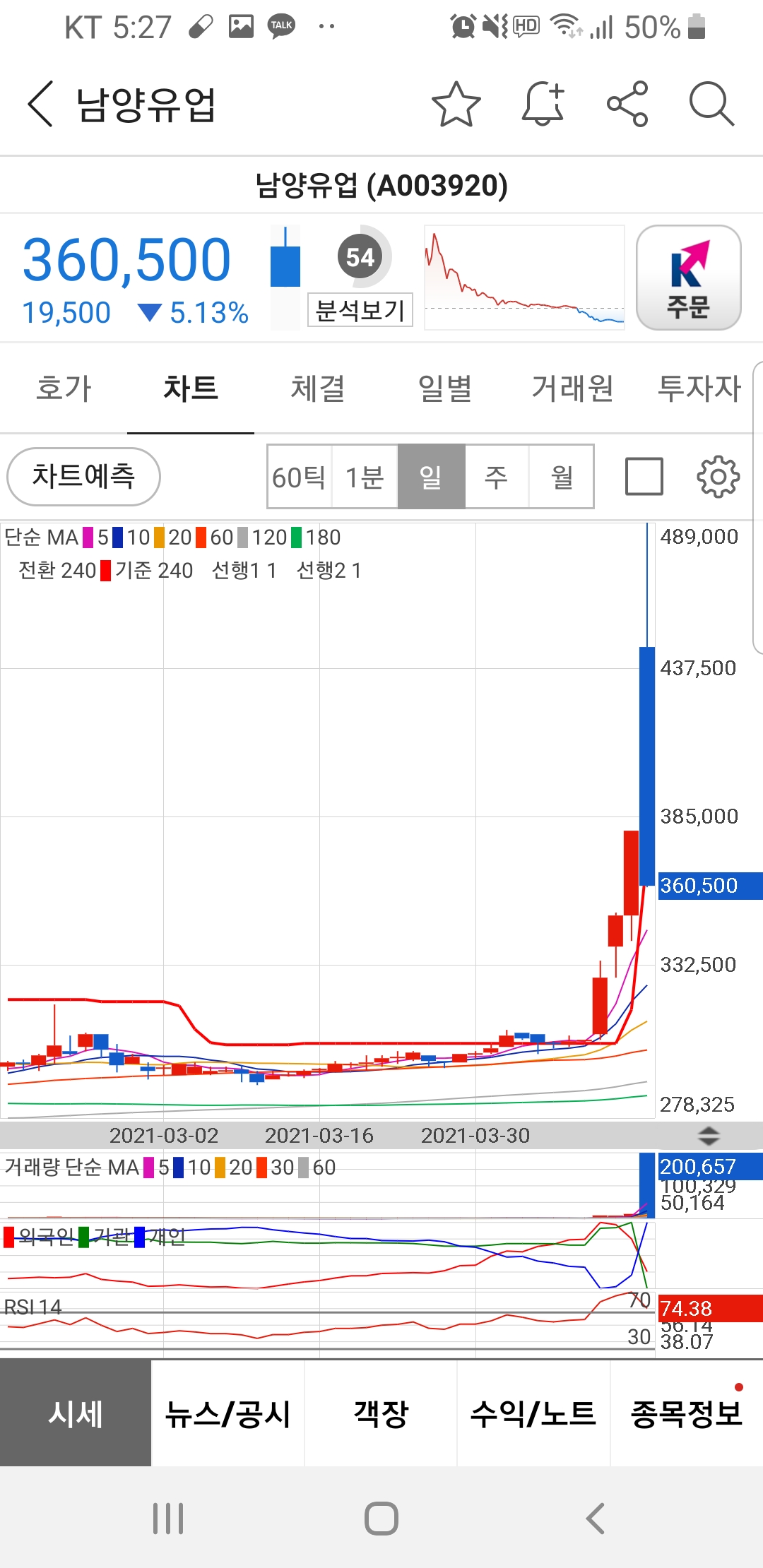Tap the KakaoTalk notification icon in status bar

pyautogui.click(x=282, y=27)
